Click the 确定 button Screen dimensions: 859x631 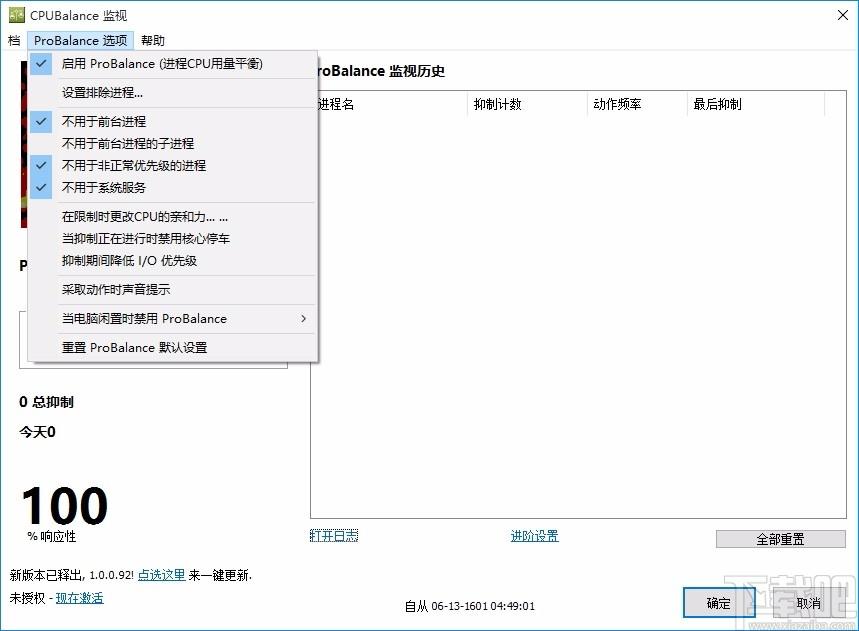tap(719, 603)
